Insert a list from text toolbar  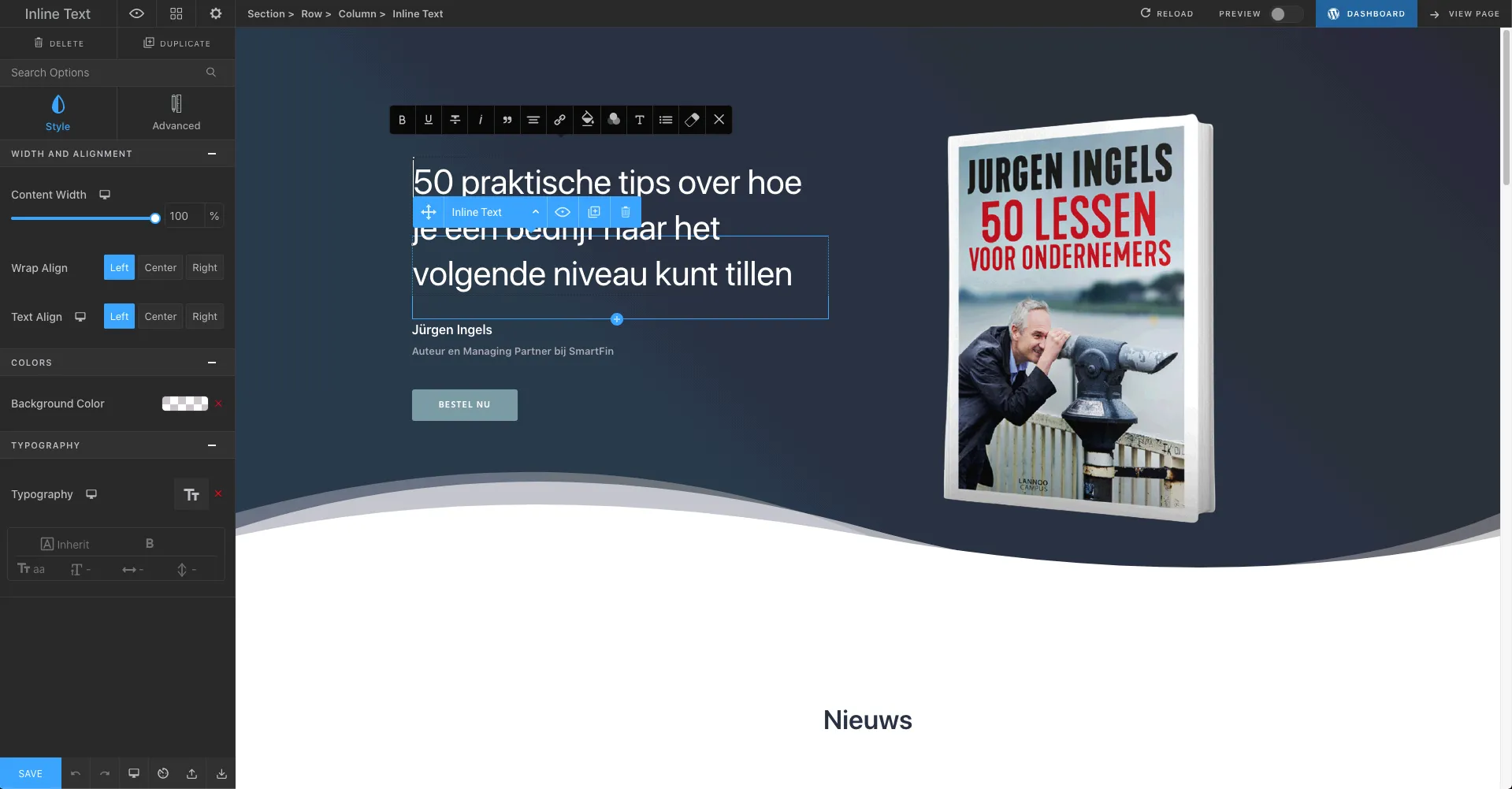[666, 120]
